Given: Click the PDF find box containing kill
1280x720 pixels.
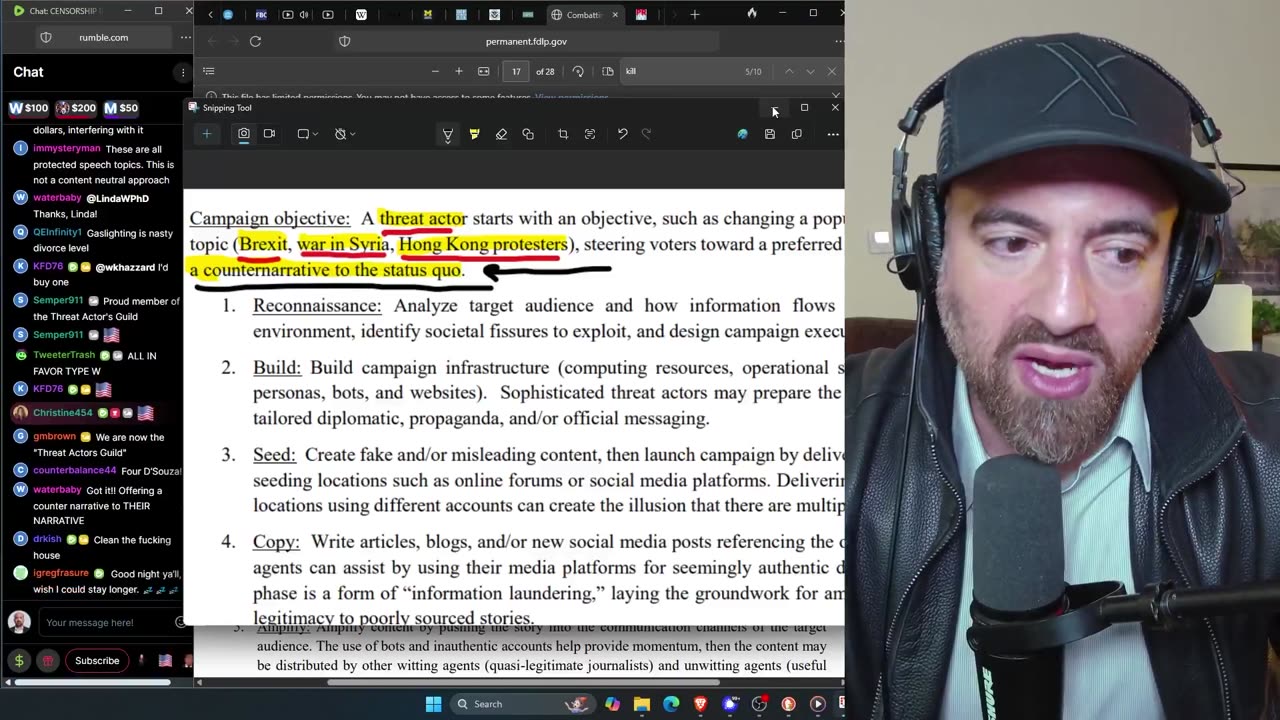Looking at the screenshot, I should coord(680,71).
